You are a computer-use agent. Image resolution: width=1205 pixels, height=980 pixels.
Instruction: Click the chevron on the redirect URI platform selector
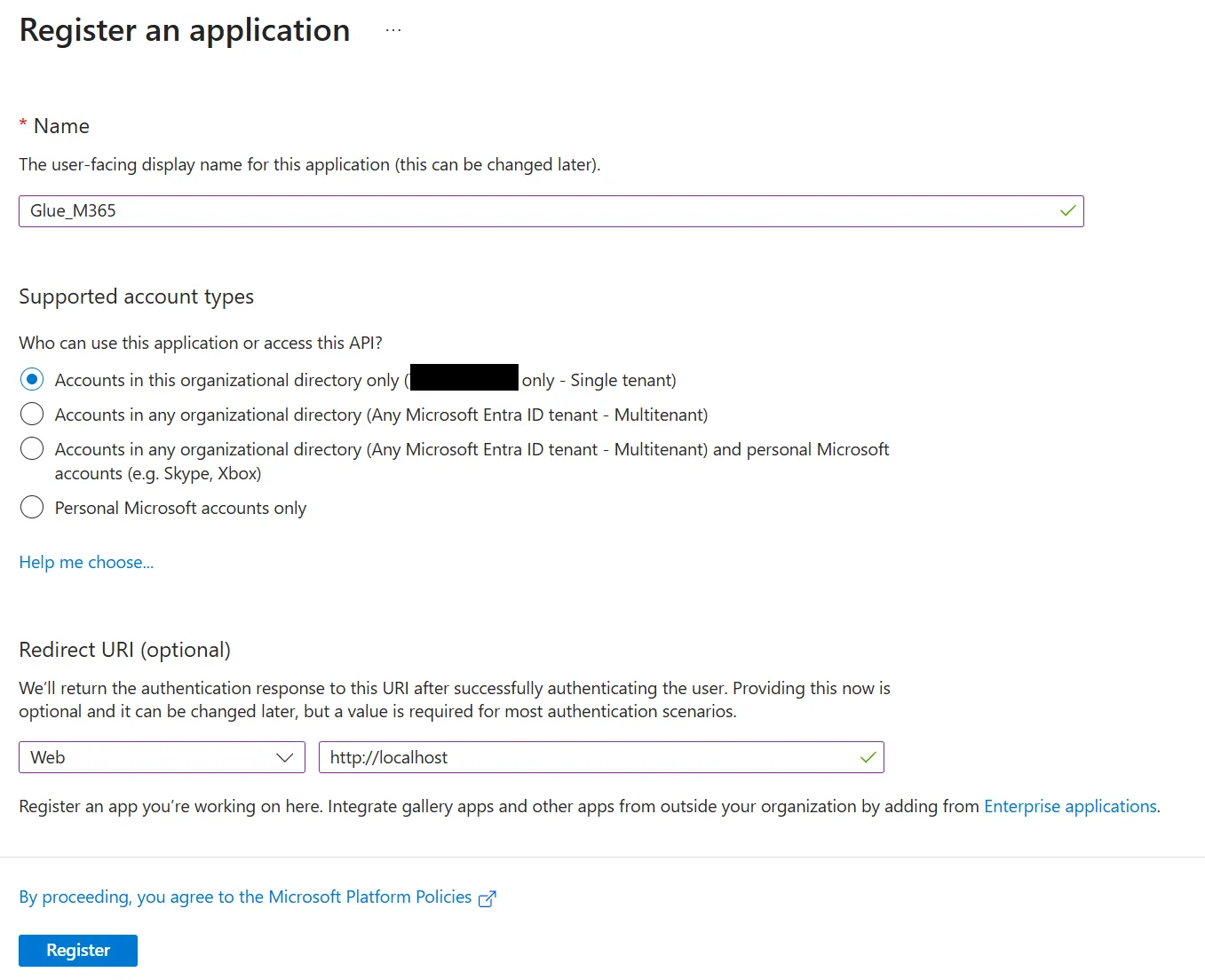pos(284,757)
